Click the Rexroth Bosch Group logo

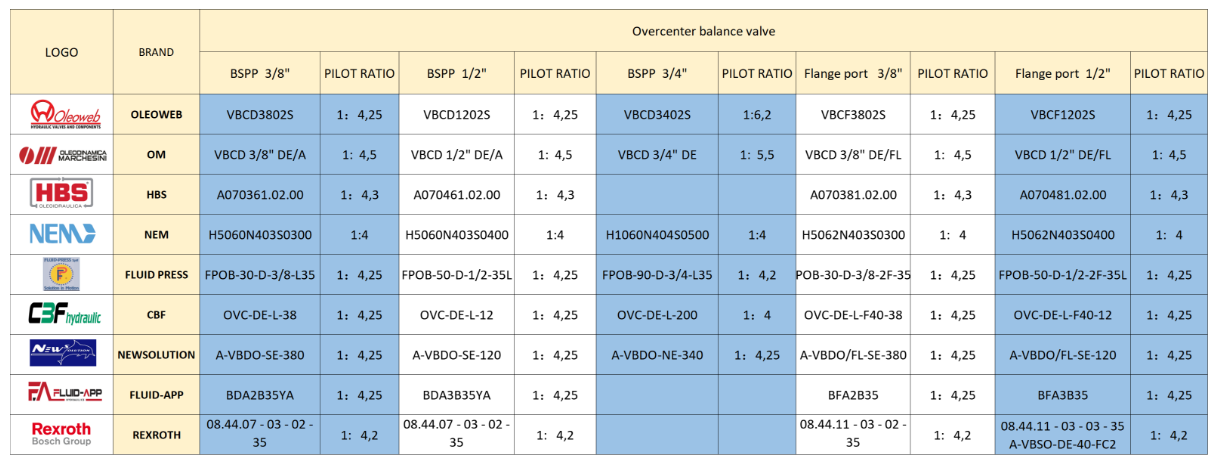[x=61, y=434]
